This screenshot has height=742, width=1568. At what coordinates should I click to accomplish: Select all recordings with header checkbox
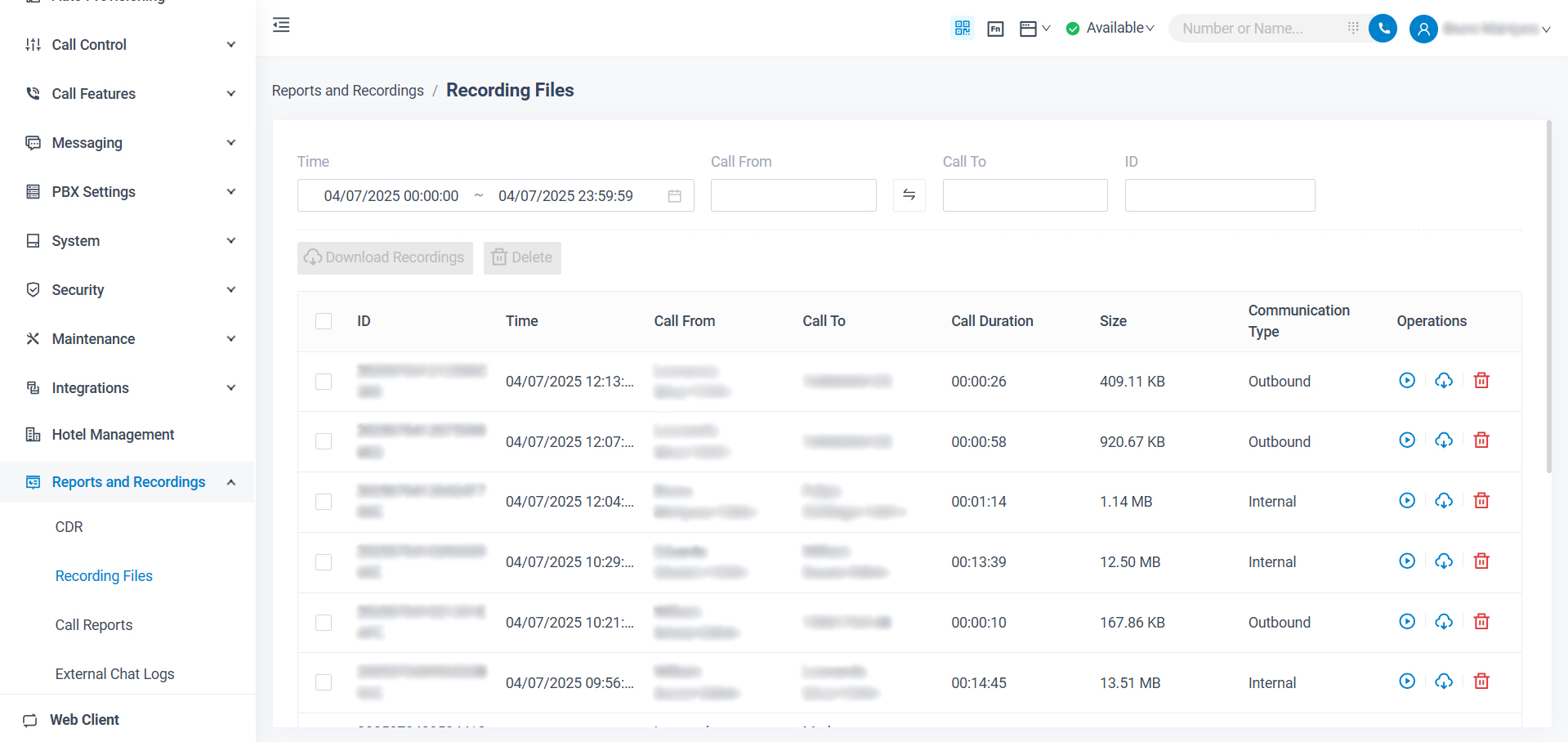pyautogui.click(x=324, y=321)
